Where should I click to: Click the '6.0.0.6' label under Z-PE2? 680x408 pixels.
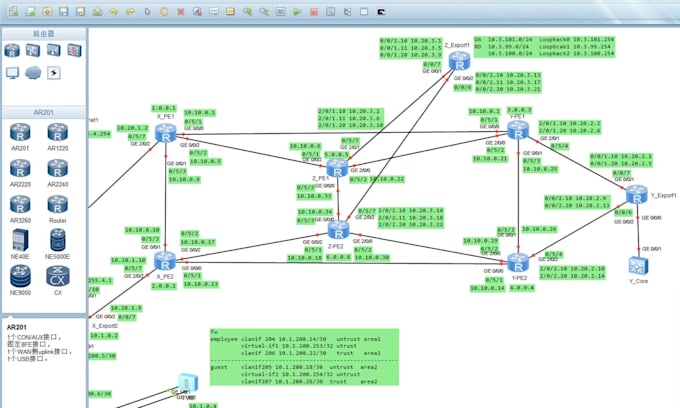coord(338,257)
